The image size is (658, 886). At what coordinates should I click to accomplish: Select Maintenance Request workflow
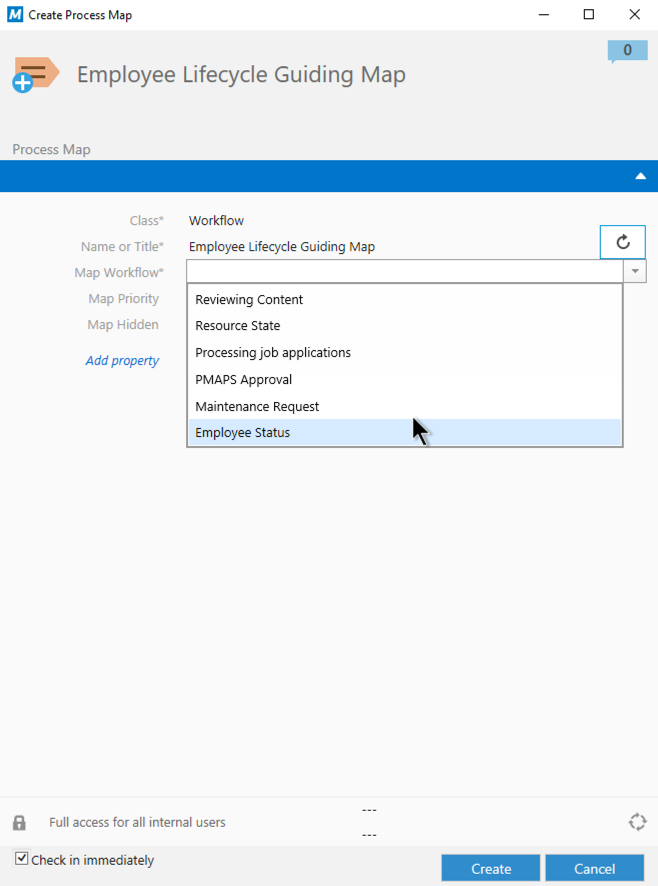(405, 406)
